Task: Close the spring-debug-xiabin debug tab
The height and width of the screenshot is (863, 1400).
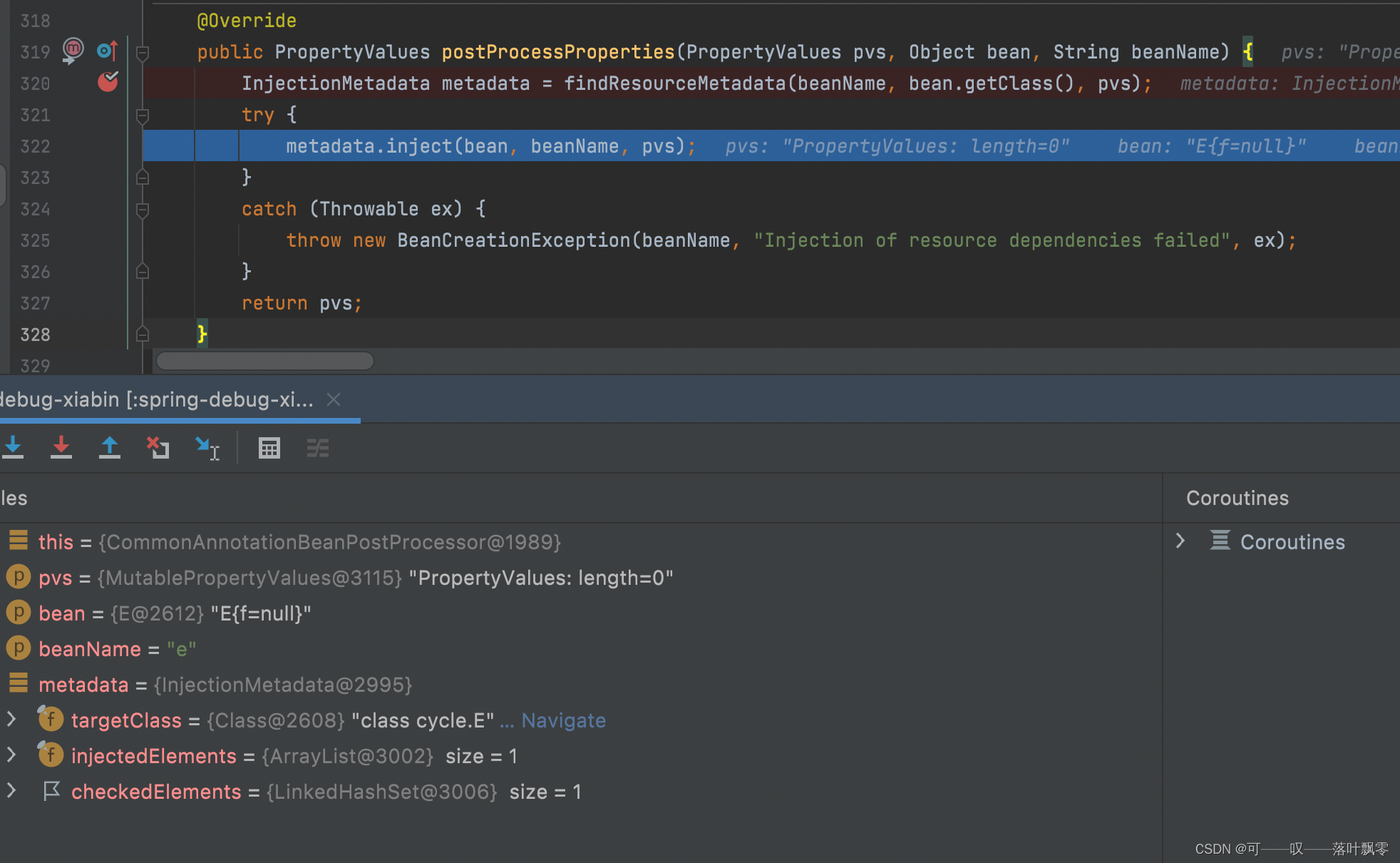Action: coord(334,399)
